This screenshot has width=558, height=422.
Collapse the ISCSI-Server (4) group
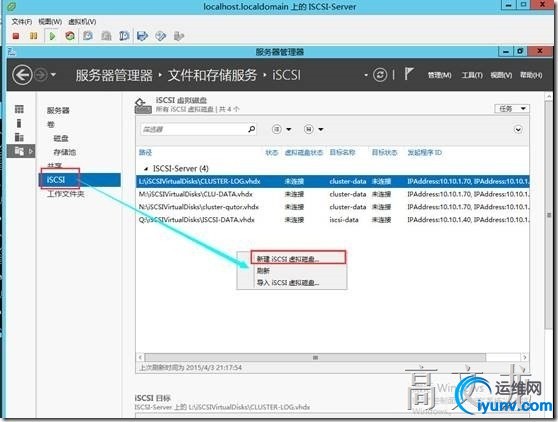click(x=146, y=169)
